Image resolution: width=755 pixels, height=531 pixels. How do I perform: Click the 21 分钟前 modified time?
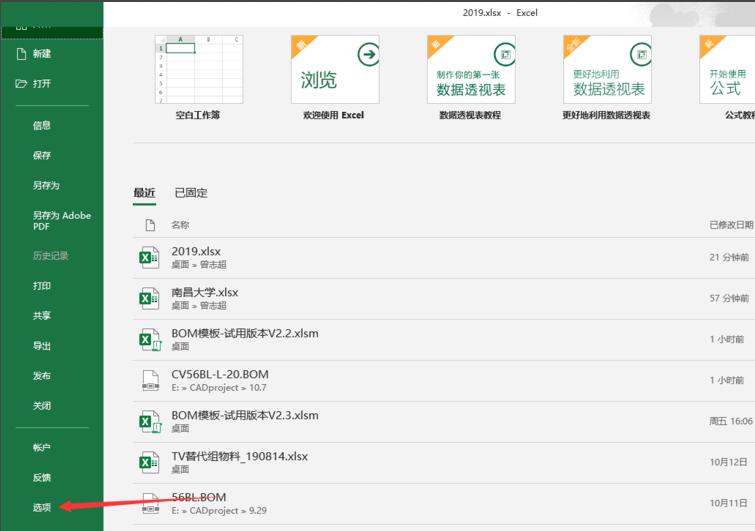pos(729,258)
